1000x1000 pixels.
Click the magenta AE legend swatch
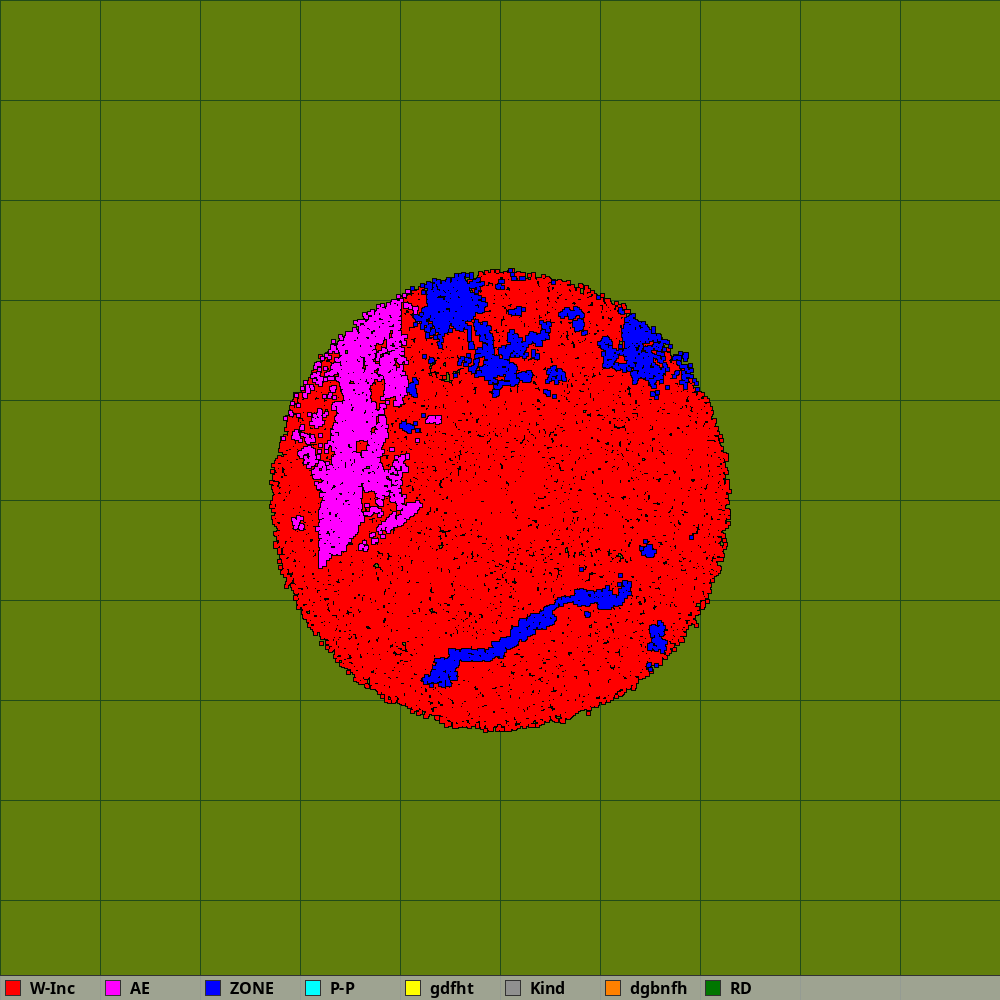click(113, 988)
